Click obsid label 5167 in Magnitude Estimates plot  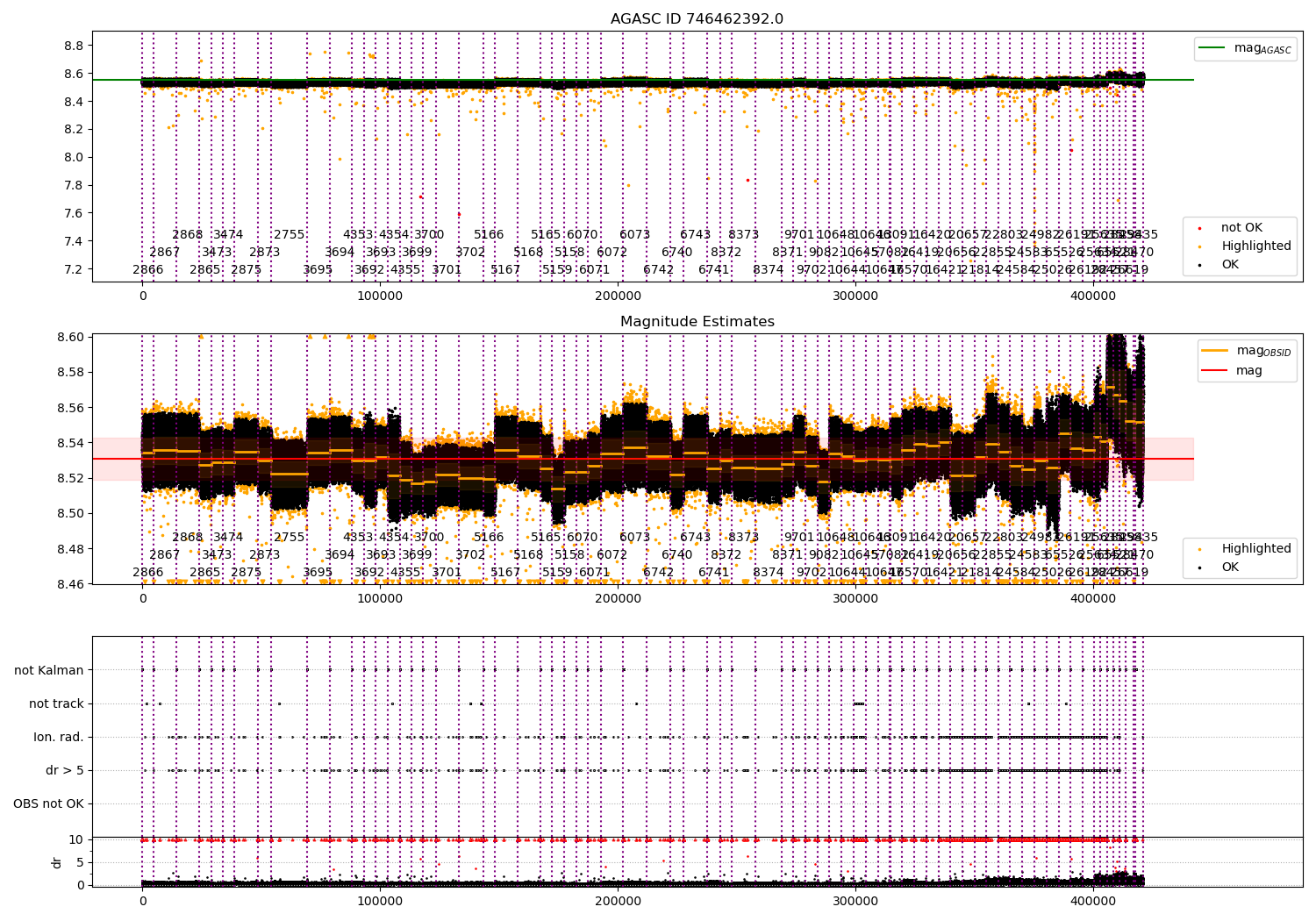pyautogui.click(x=506, y=572)
